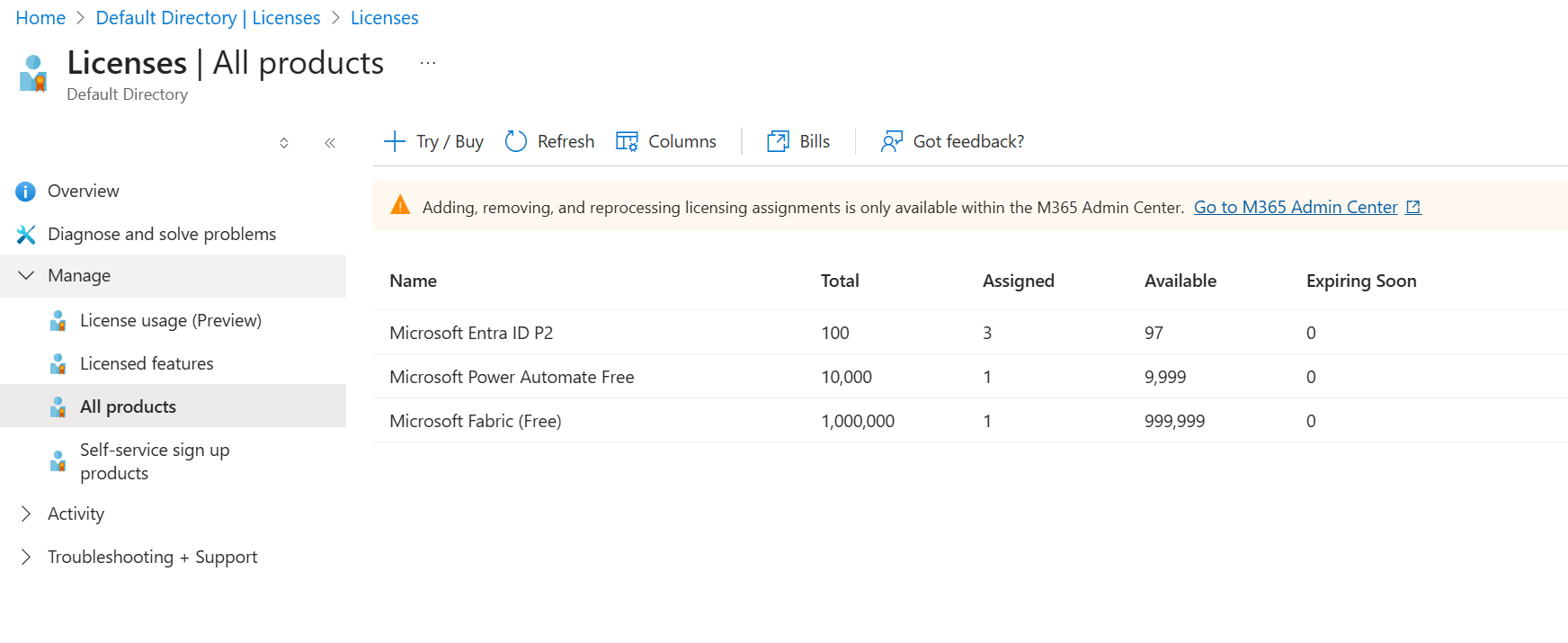The image size is (1568, 643).
Task: Expand Troubleshooting + Support section
Action: [26, 557]
